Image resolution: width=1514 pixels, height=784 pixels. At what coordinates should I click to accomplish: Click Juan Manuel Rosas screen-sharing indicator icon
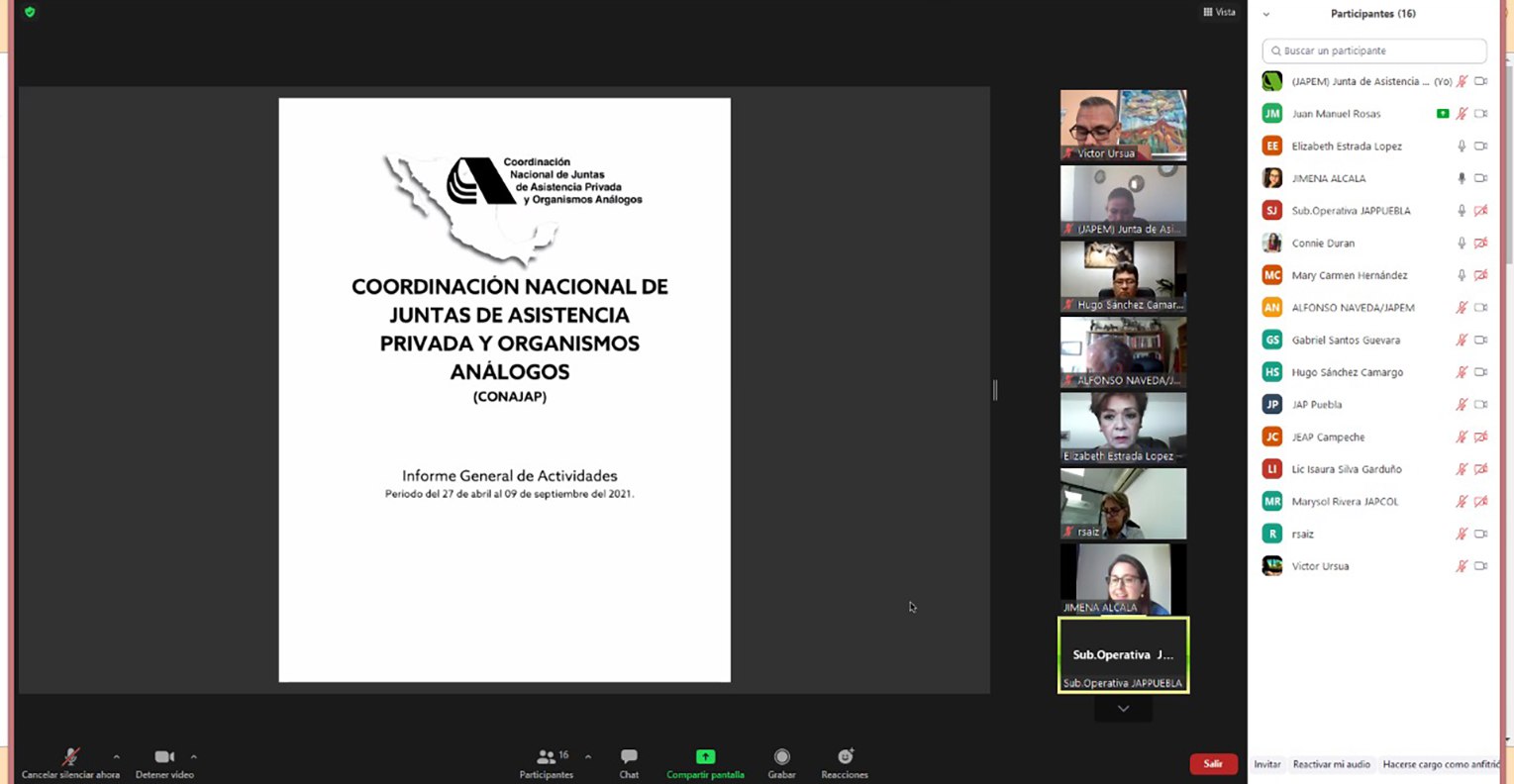[1443, 114]
